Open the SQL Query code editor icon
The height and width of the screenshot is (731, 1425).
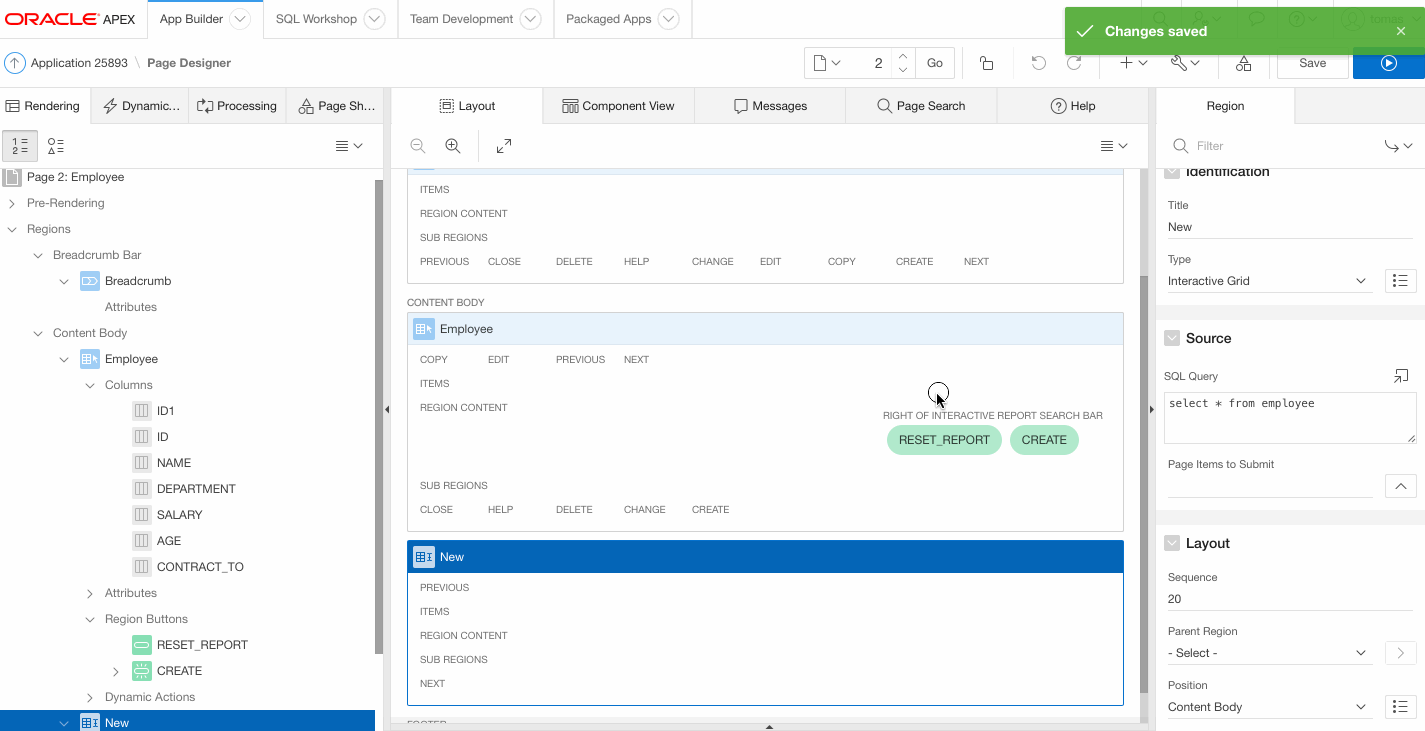[x=1400, y=376]
